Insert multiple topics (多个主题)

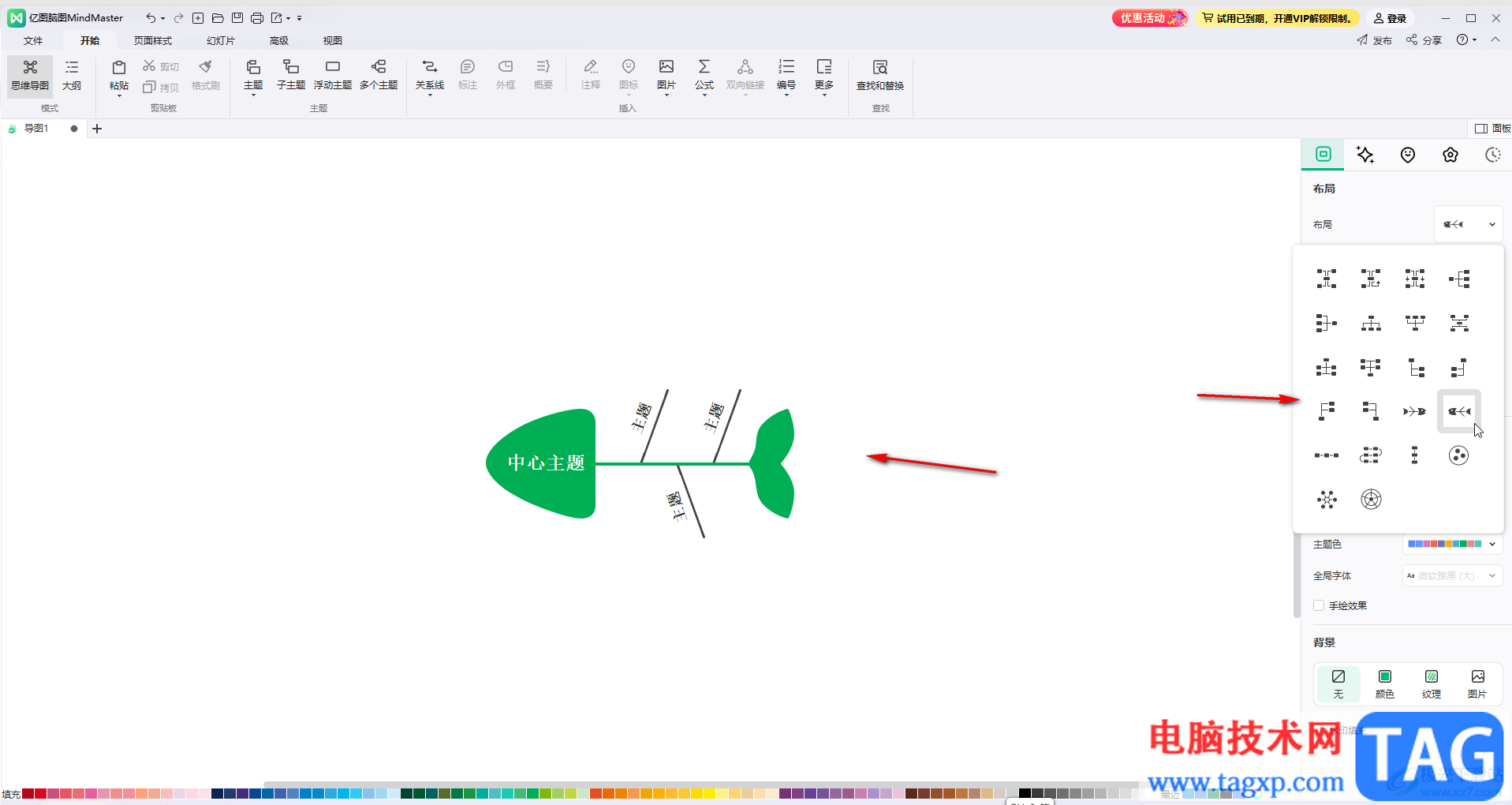[379, 76]
